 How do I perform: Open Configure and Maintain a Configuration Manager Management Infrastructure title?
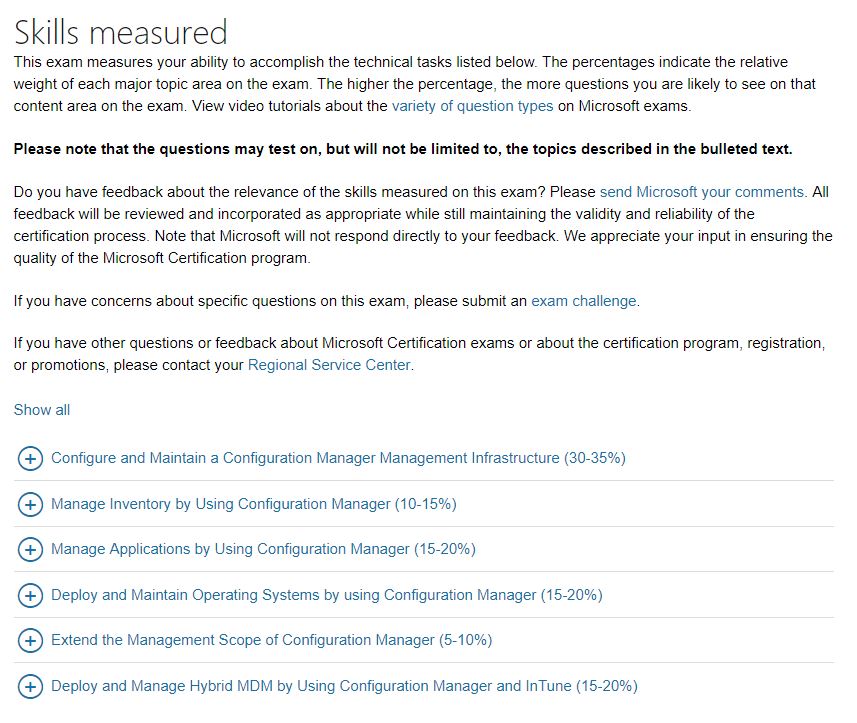tap(338, 458)
